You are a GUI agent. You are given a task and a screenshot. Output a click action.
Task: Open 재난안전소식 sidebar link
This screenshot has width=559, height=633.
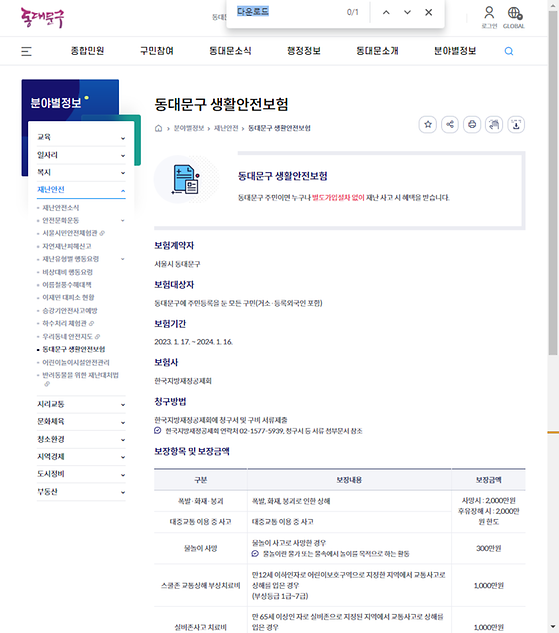tap(61, 208)
